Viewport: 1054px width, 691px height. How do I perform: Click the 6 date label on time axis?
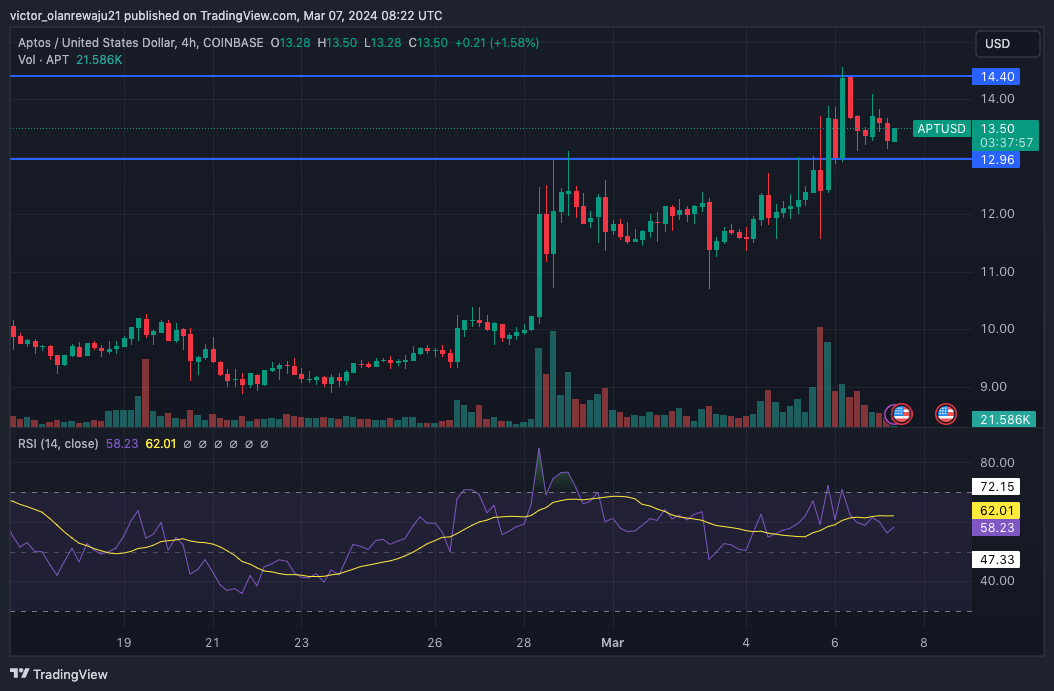835,643
